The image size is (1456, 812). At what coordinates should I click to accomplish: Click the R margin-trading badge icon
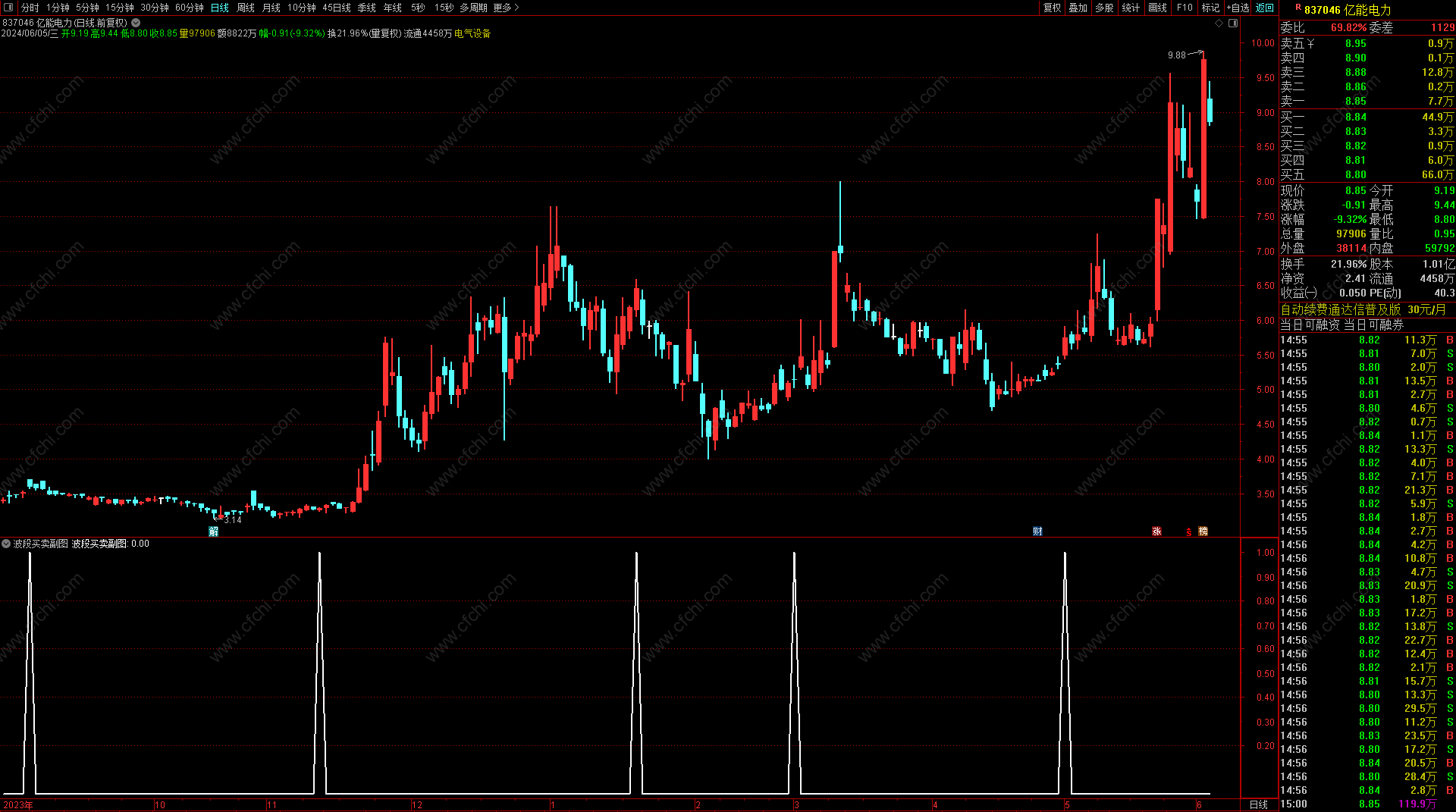tap(1298, 8)
